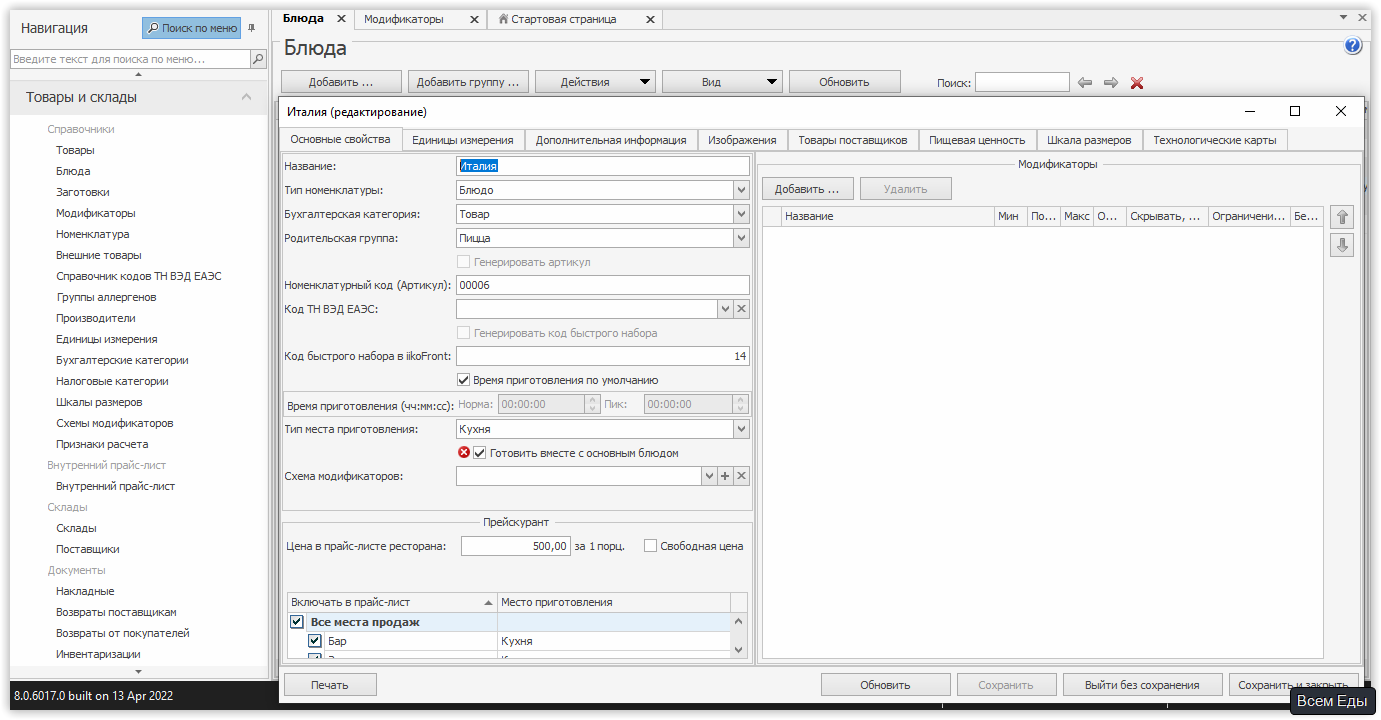This screenshot has height=720, width=1381.
Task: Sort by the Включать в прайс-лист column header
Action: [x=392, y=602]
